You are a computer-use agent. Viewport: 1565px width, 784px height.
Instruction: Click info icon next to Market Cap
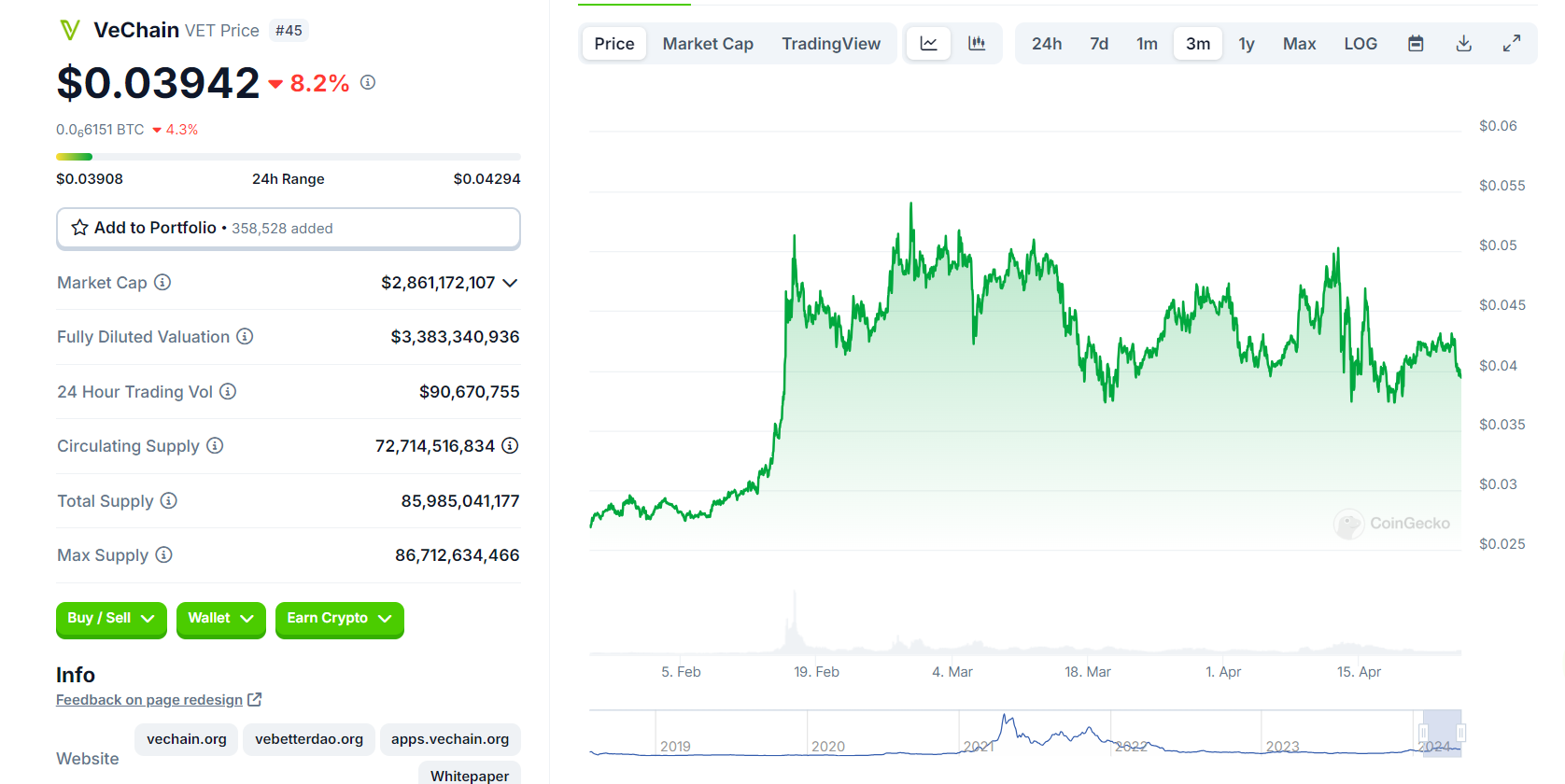[162, 282]
